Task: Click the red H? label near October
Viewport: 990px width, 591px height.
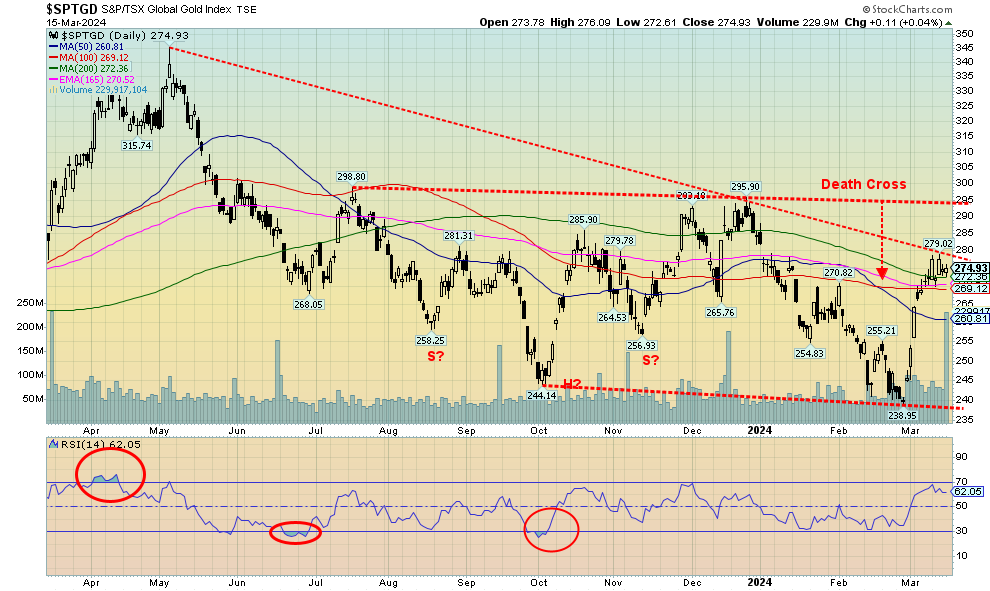Action: click(x=572, y=384)
